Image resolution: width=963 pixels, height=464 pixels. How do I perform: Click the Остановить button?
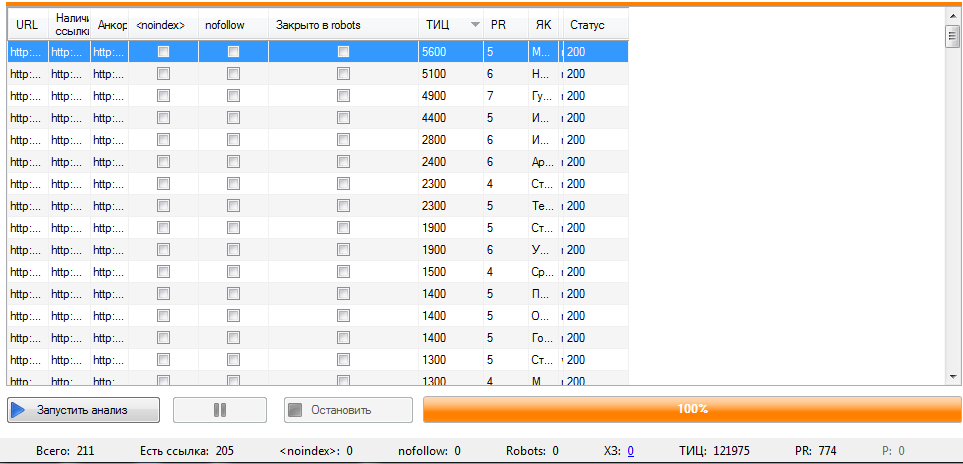click(347, 410)
